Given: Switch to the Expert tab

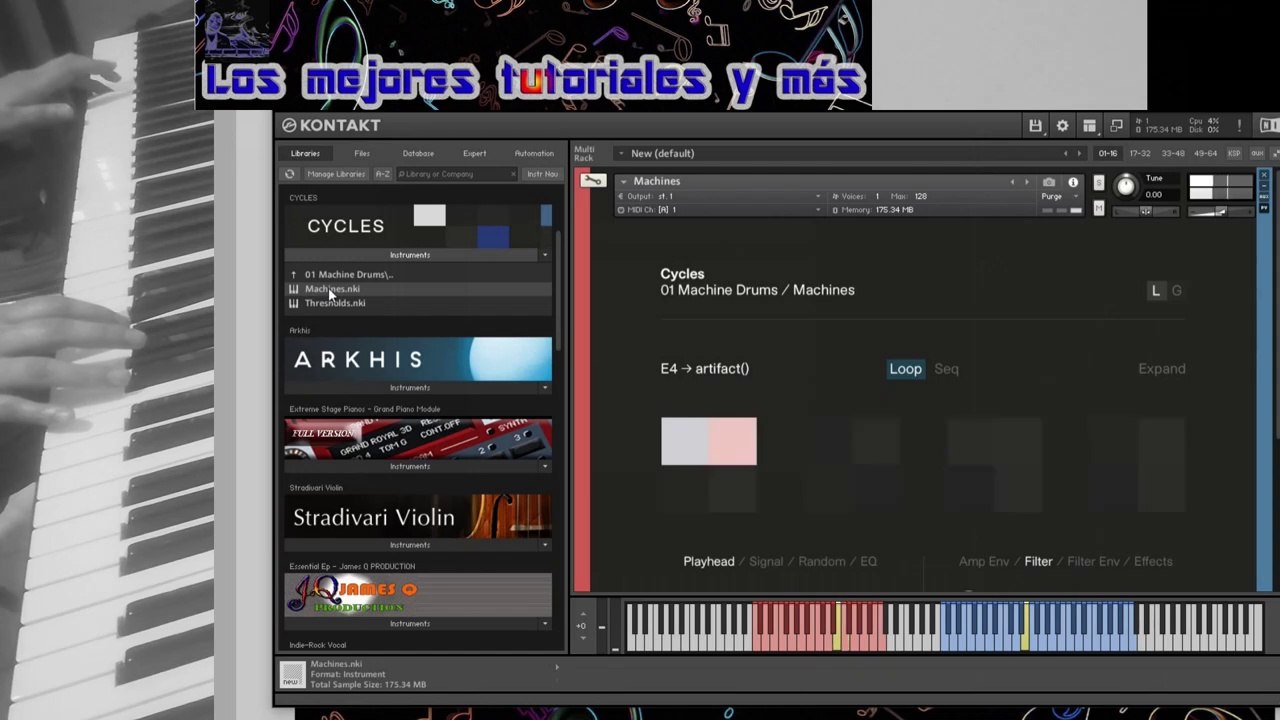Looking at the screenshot, I should [475, 153].
